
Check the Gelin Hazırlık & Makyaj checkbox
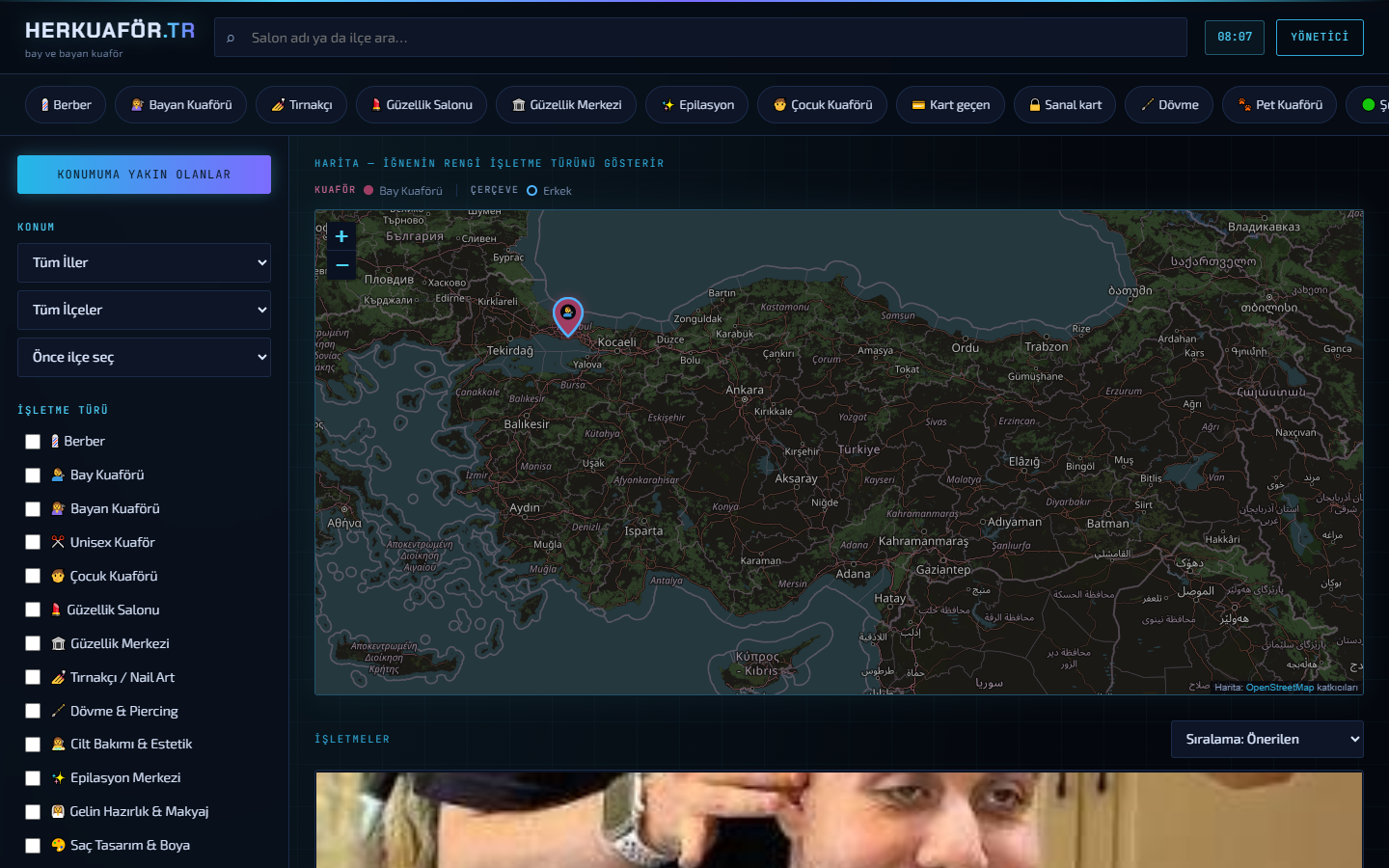(x=33, y=812)
